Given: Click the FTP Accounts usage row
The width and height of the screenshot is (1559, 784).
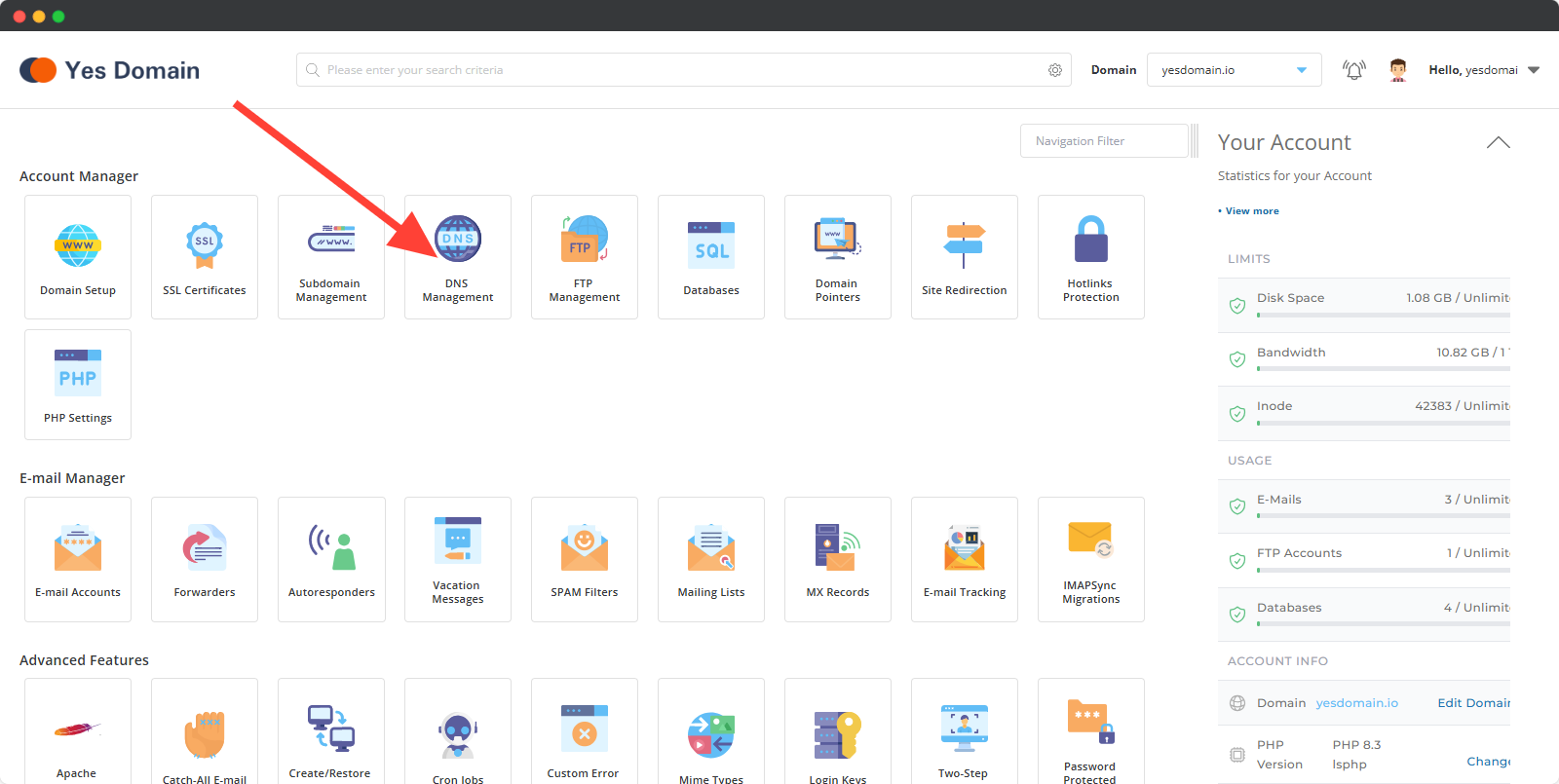Looking at the screenshot, I should click(x=1364, y=560).
